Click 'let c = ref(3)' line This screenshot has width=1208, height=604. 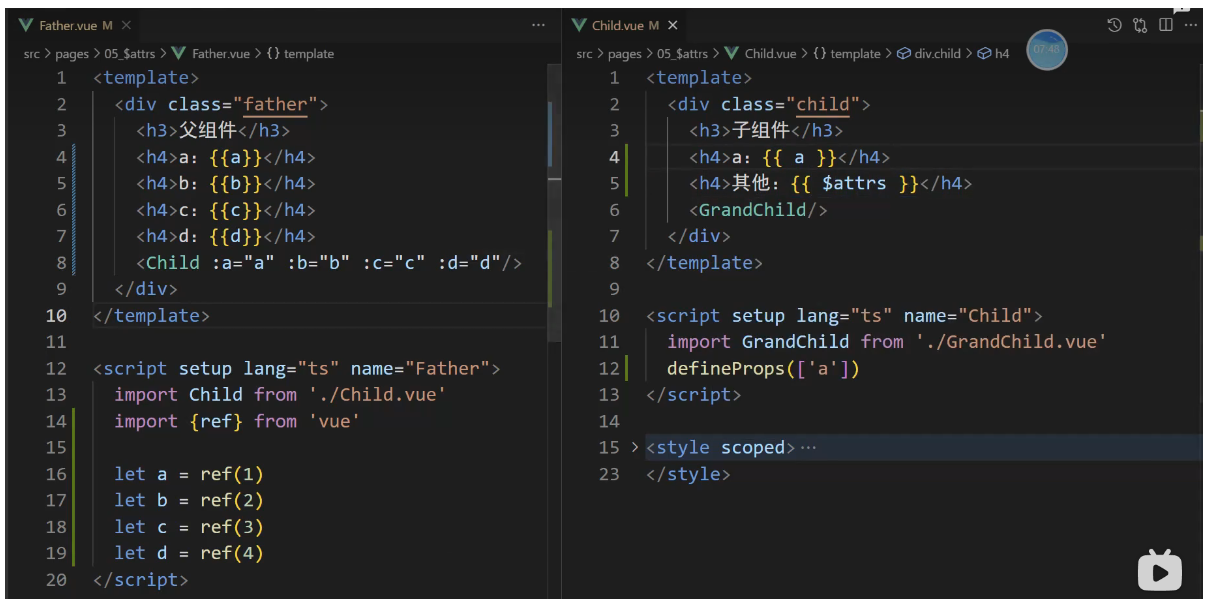pos(189,527)
